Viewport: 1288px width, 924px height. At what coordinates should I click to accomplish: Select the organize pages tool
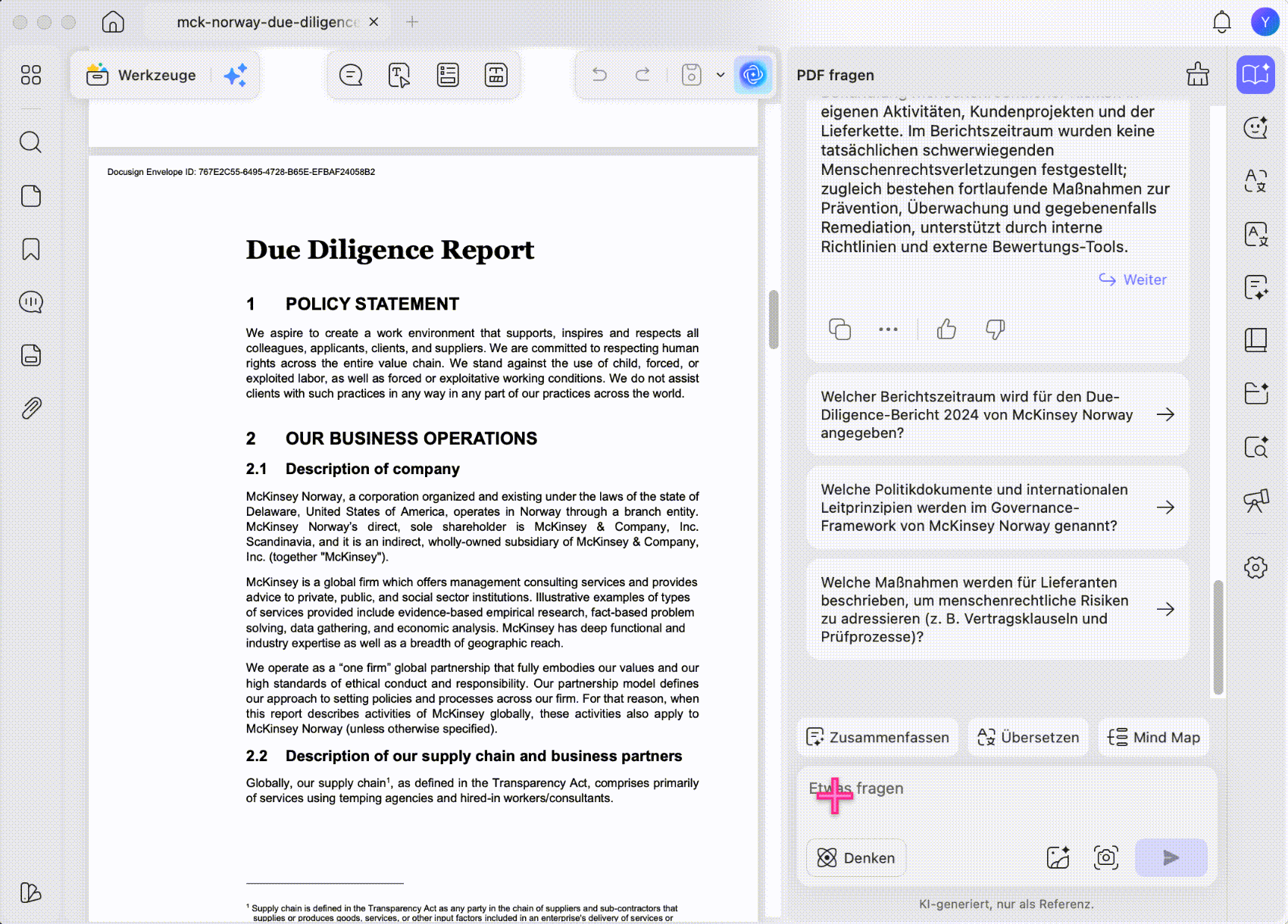(x=496, y=75)
